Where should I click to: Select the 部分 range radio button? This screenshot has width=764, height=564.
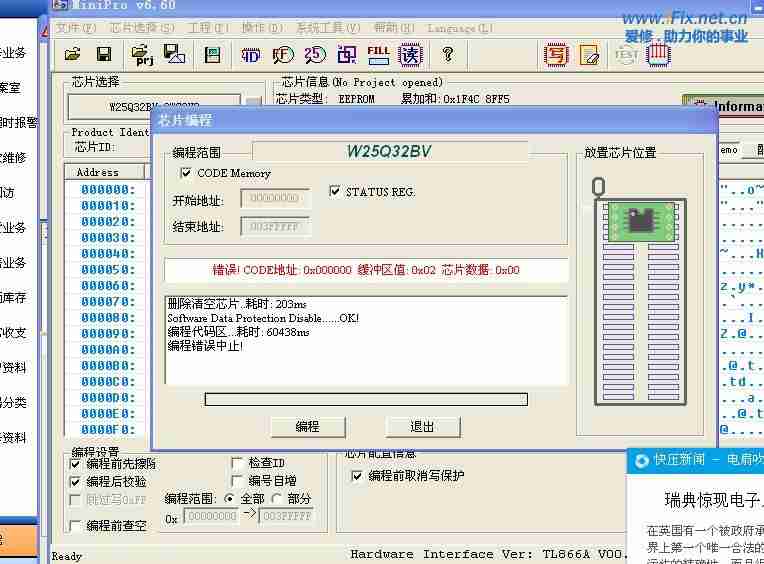(x=278, y=498)
